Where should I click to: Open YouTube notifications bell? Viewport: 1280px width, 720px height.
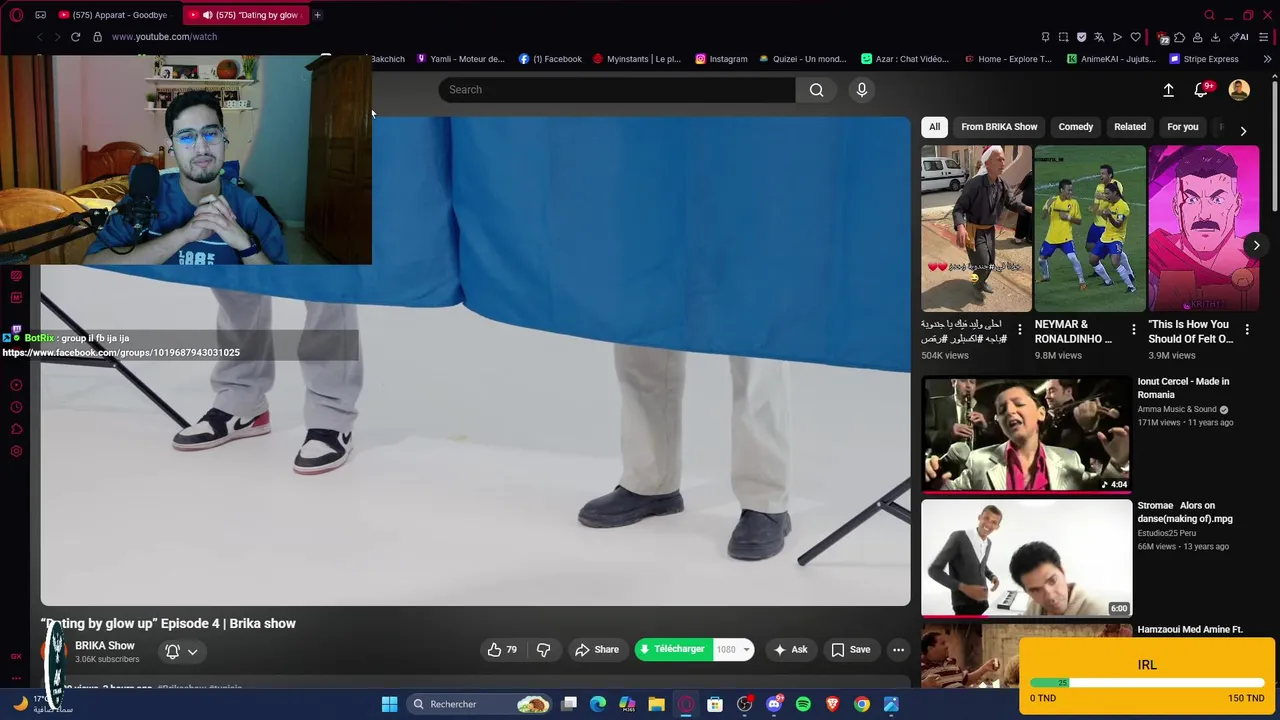(1201, 90)
